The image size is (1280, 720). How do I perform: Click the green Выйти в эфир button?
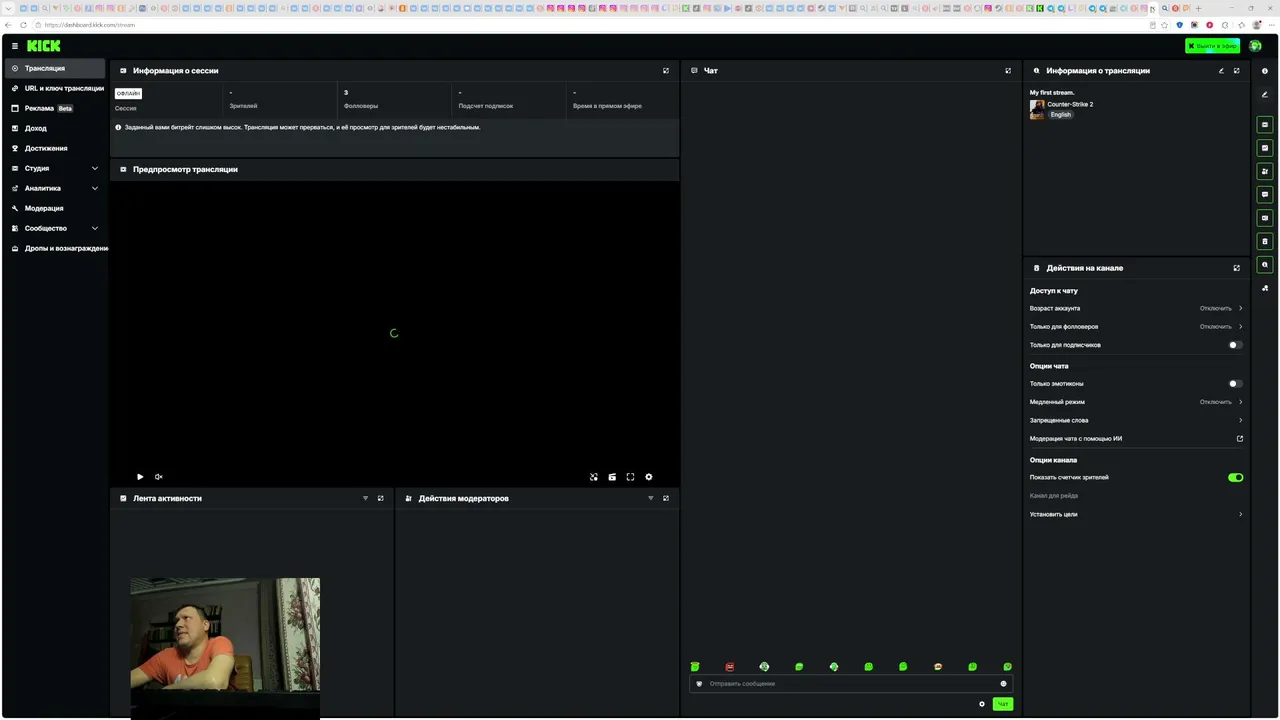(1212, 46)
